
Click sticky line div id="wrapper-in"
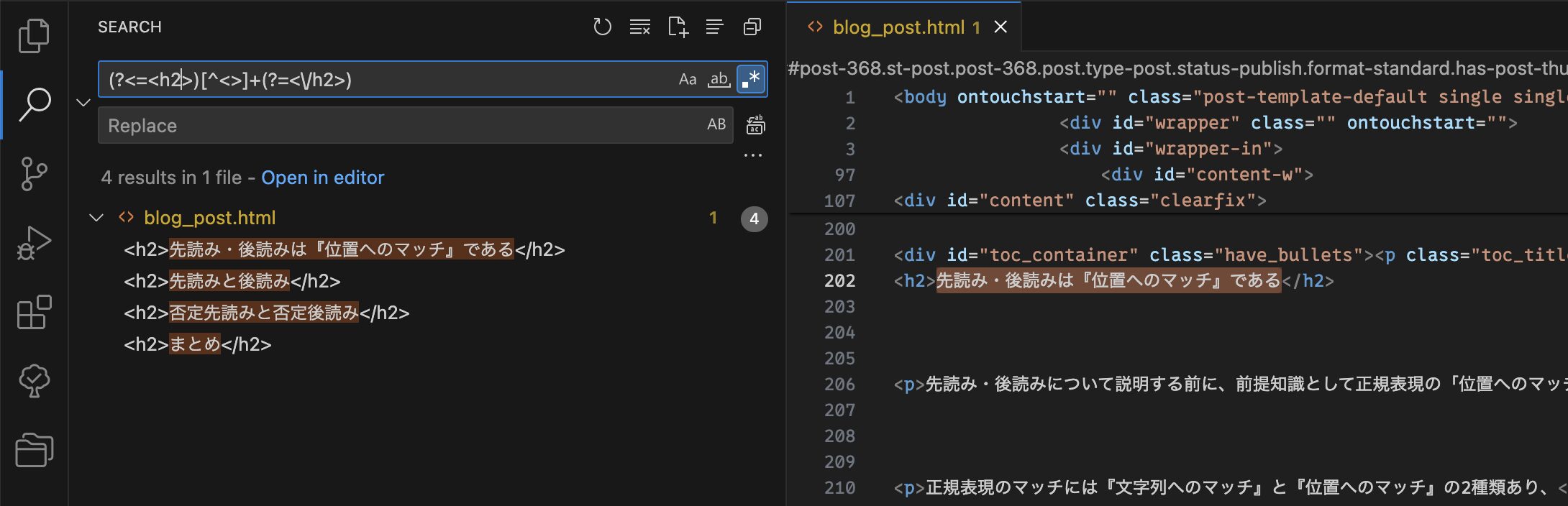1171,149
